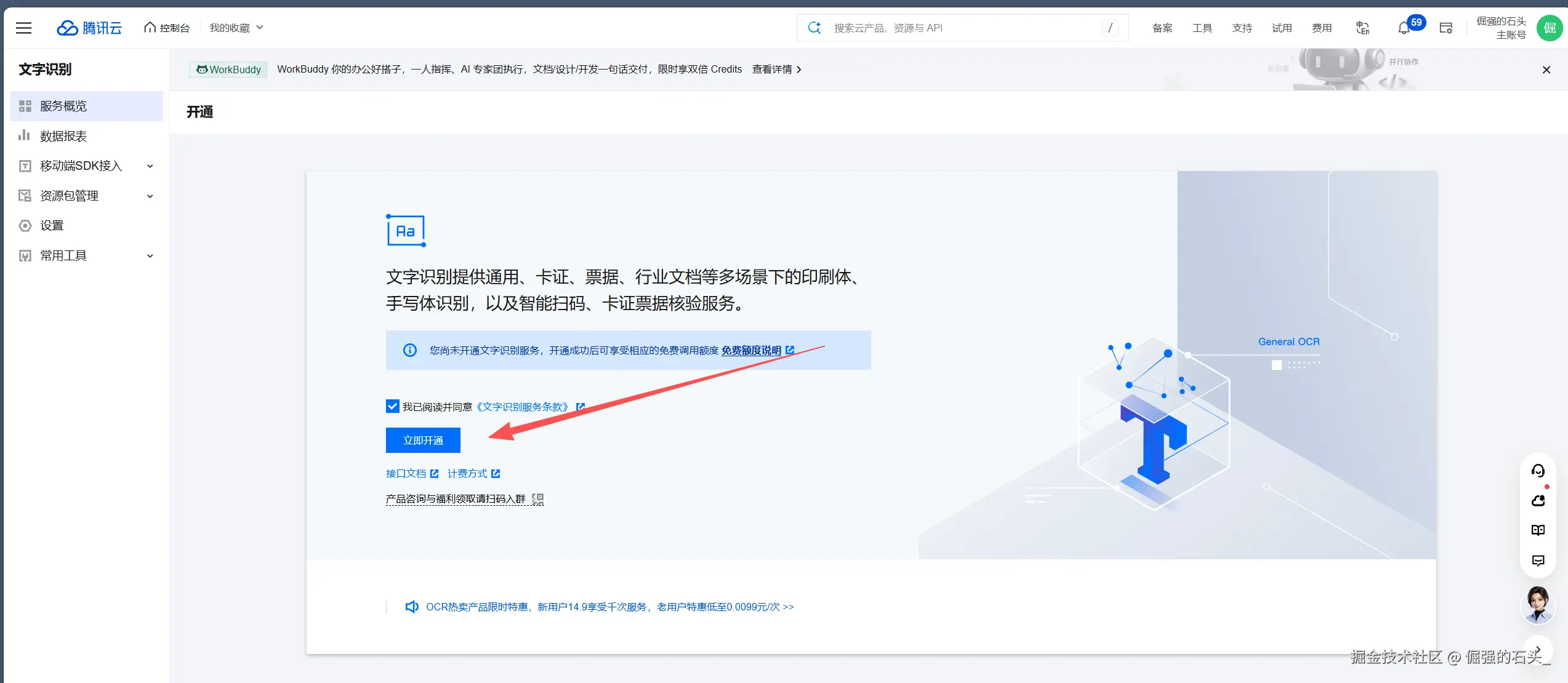Image resolution: width=1568 pixels, height=683 pixels.
Task: Open 数据报表 in the sidebar
Action: [x=87, y=136]
